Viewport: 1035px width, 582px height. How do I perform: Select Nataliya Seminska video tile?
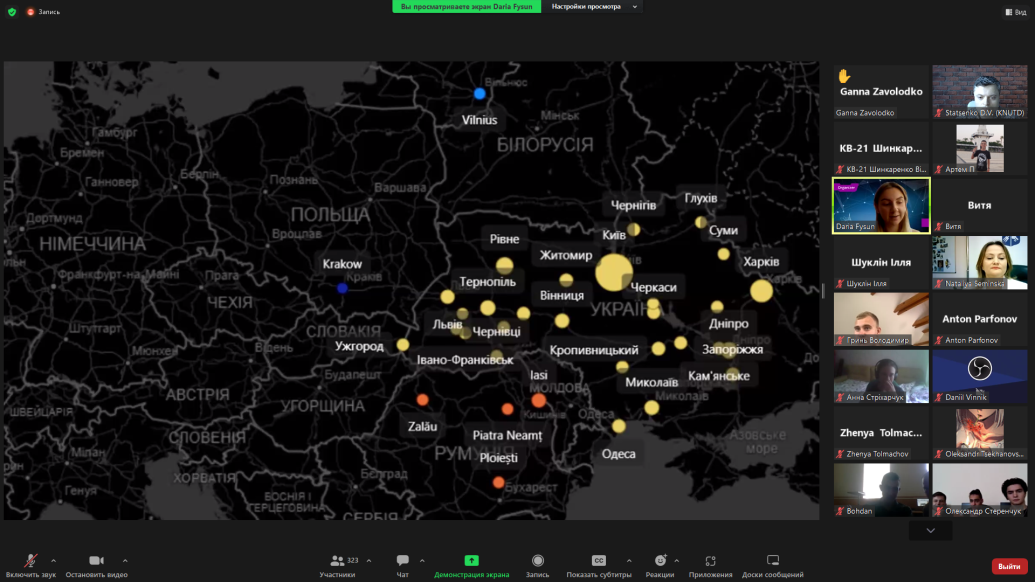pyautogui.click(x=980, y=262)
